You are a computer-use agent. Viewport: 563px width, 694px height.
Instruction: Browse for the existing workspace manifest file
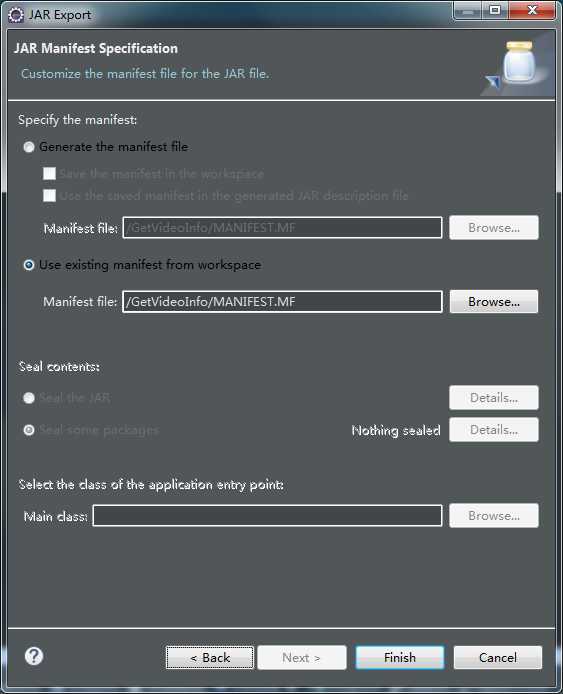494,301
